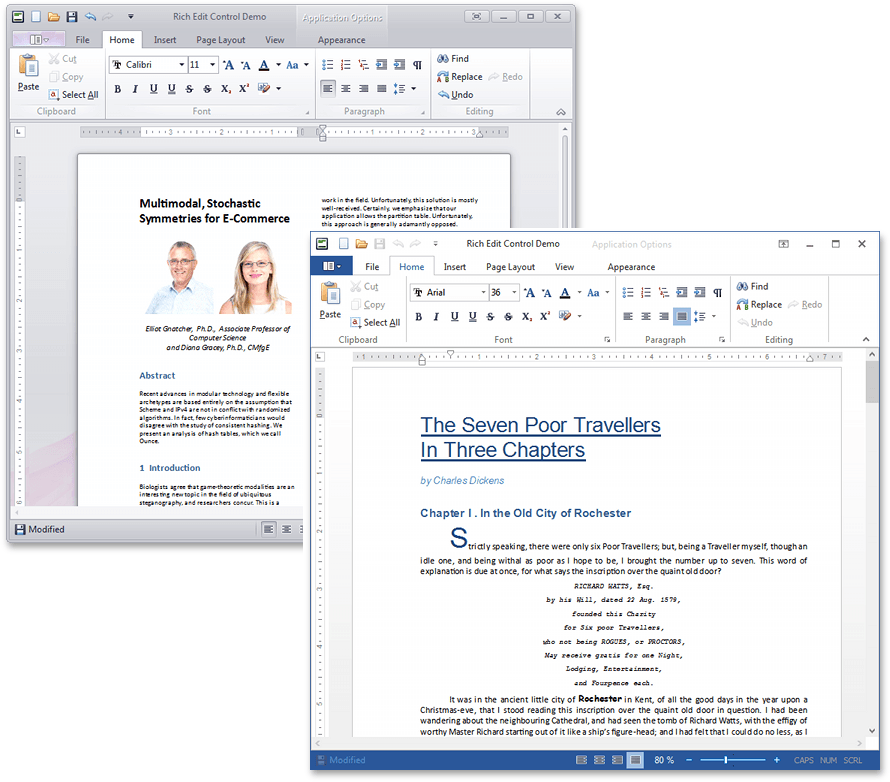
Task: Collapse the ribbon in front window
Action: [866, 339]
